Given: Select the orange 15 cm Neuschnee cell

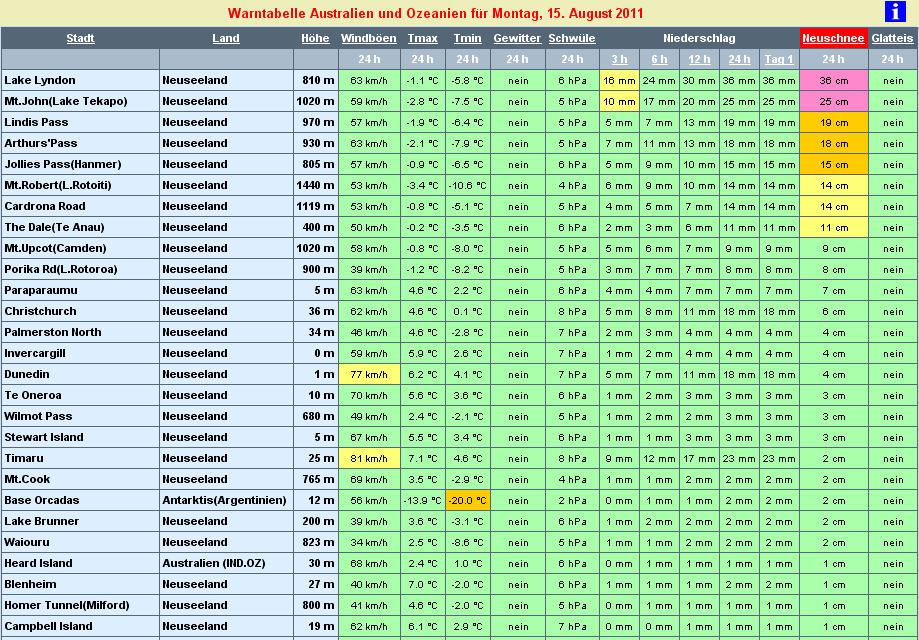Looking at the screenshot, I should point(834,165).
